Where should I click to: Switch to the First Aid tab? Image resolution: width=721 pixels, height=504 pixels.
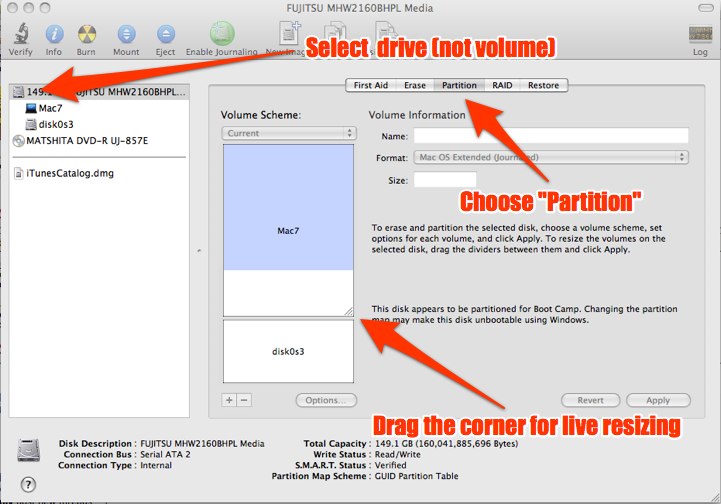(371, 85)
